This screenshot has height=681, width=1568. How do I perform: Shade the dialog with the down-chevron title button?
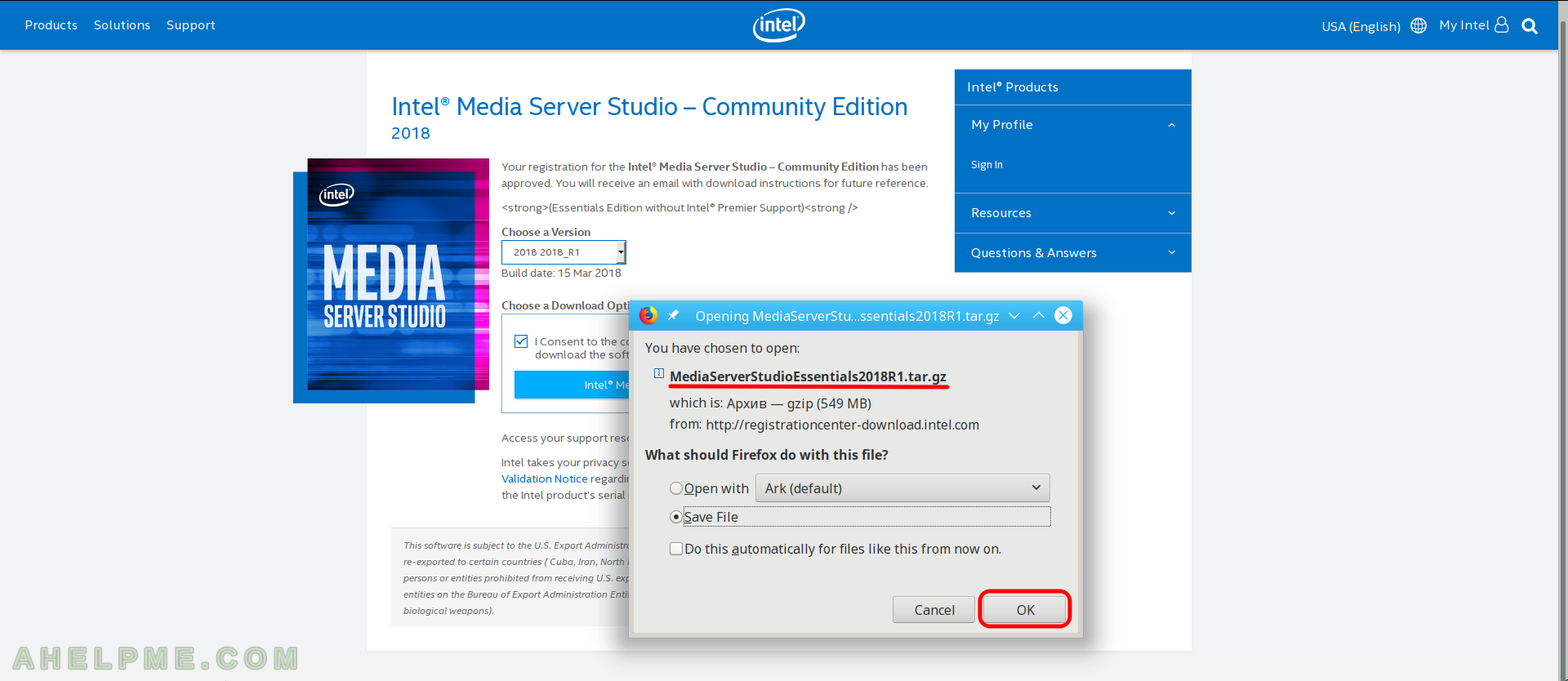point(1014,315)
